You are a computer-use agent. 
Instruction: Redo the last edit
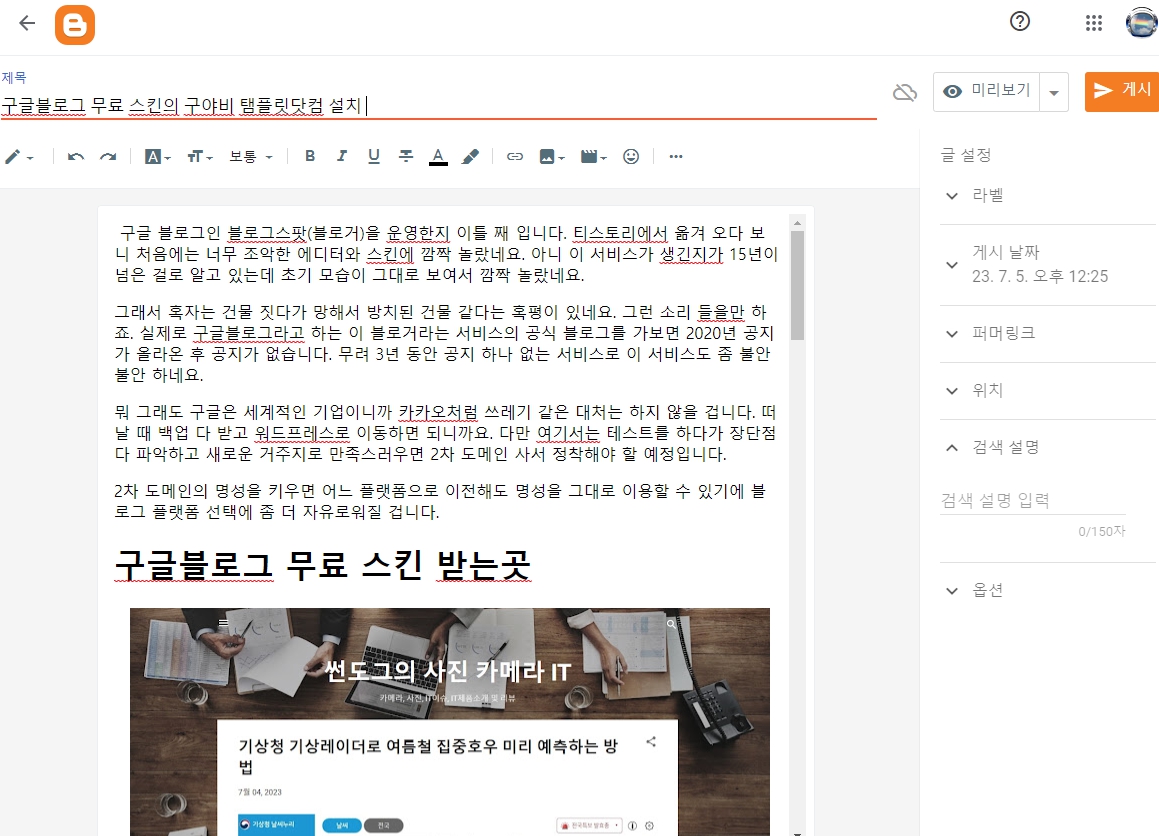[109, 157]
